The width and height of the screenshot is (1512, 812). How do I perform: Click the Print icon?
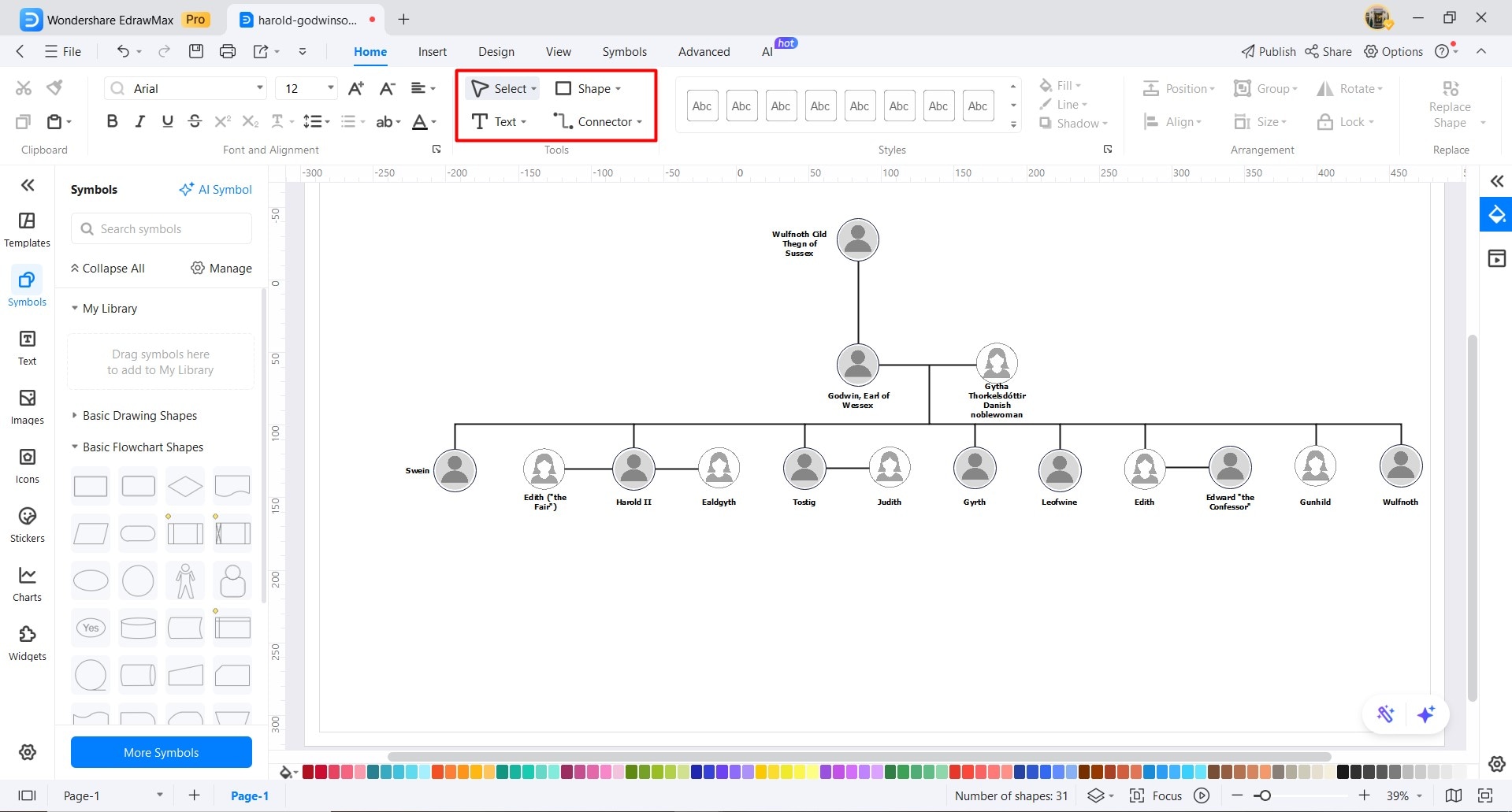(x=228, y=51)
